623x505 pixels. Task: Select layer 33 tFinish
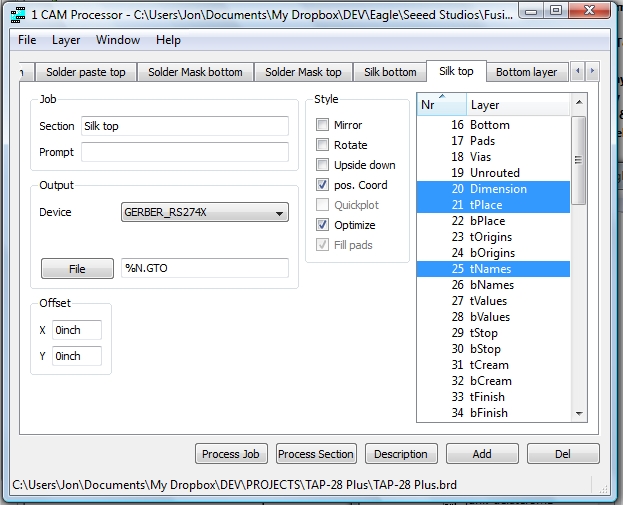pyautogui.click(x=493, y=397)
